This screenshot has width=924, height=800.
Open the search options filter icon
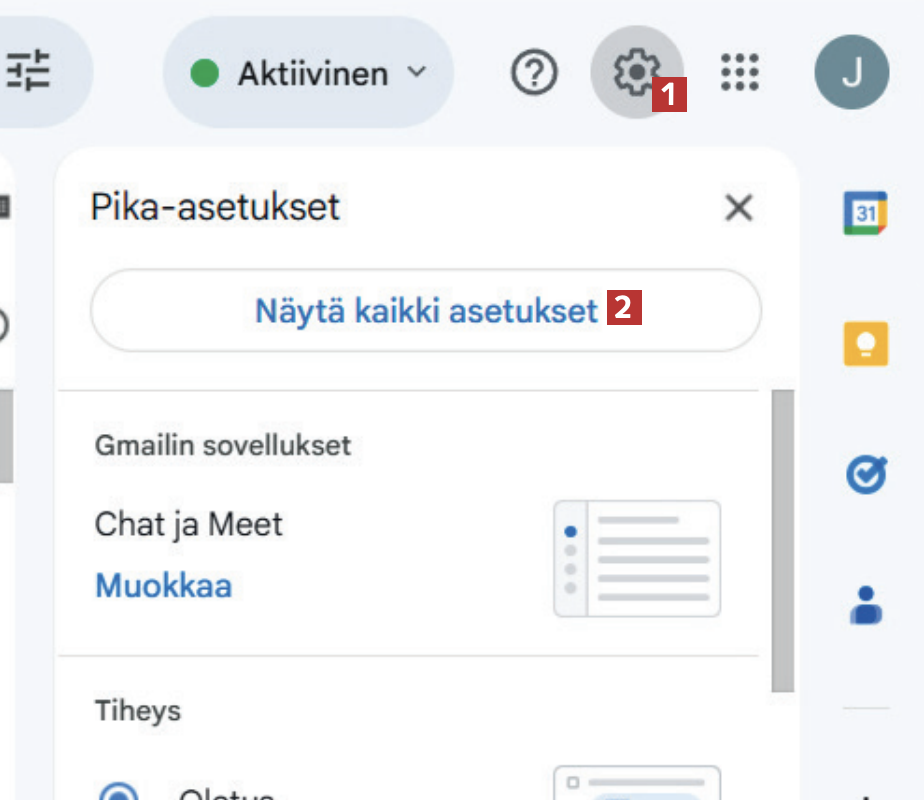click(x=28, y=72)
